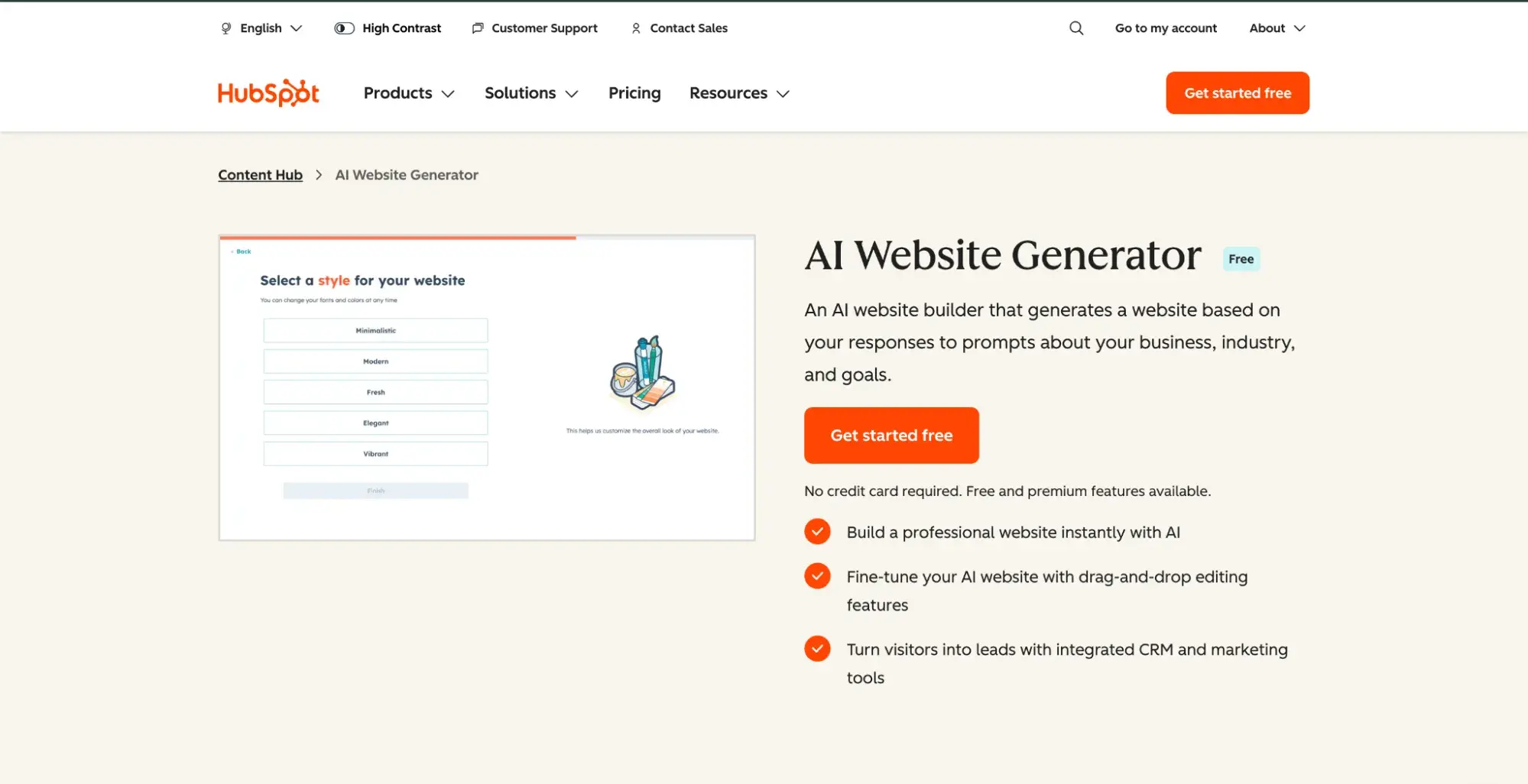Click the breadcrumb separator arrow
The width and height of the screenshot is (1528, 784).
pos(319,175)
